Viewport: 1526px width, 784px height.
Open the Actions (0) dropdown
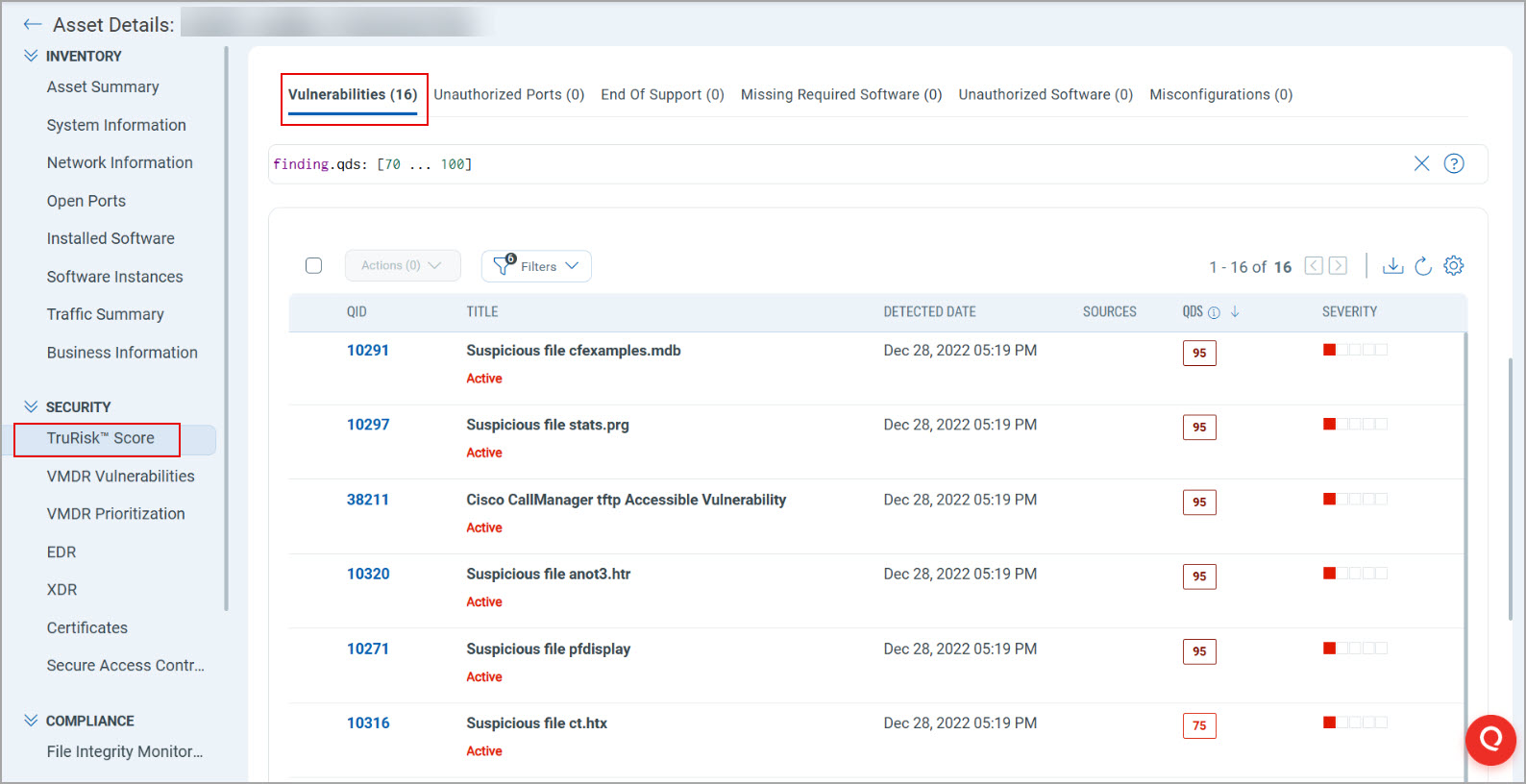[402, 266]
